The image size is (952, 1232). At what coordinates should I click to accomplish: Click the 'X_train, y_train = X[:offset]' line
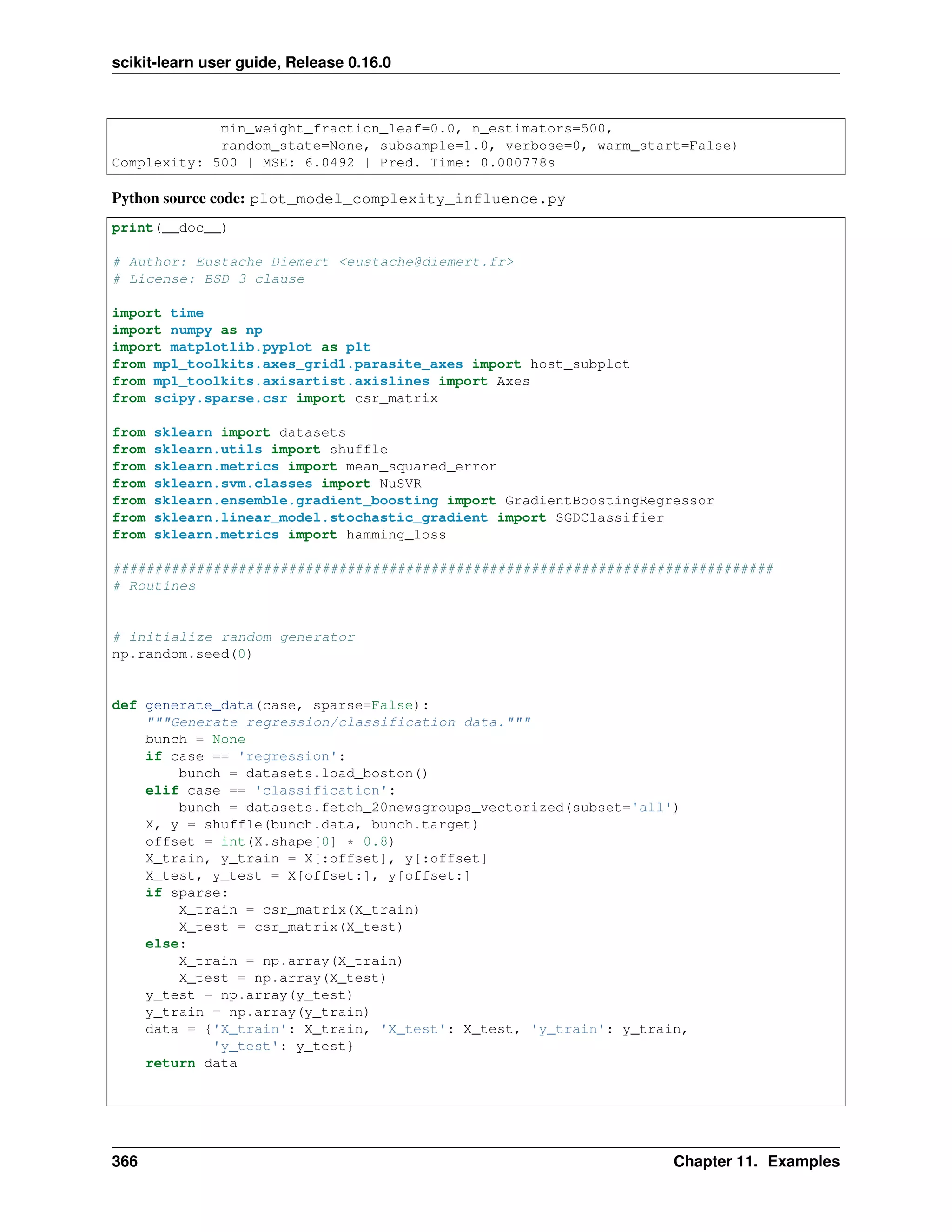coord(317,859)
